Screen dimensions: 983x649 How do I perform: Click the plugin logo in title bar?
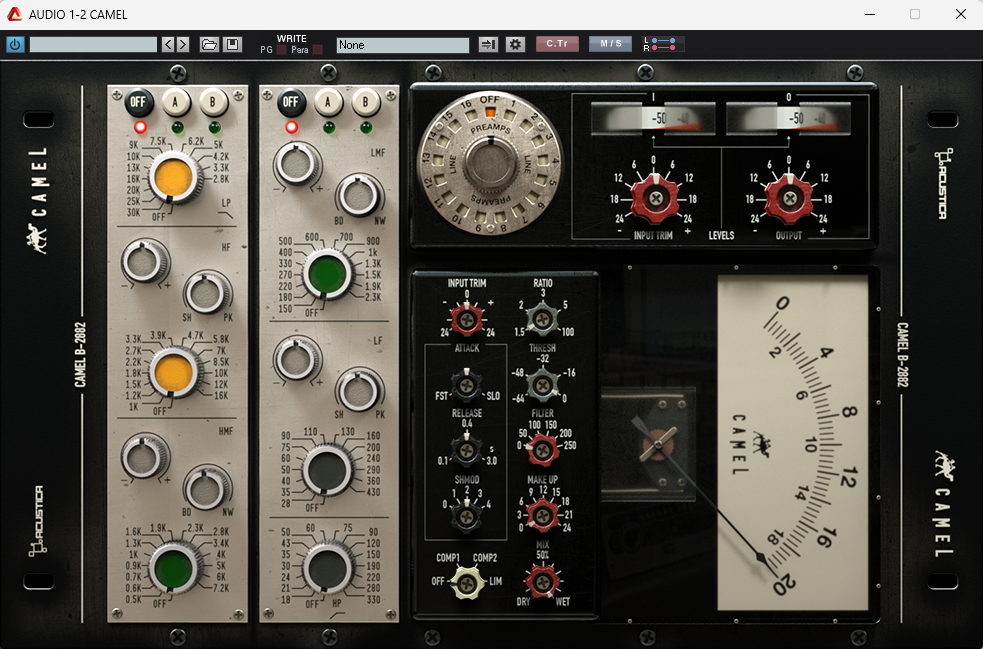(x=14, y=14)
